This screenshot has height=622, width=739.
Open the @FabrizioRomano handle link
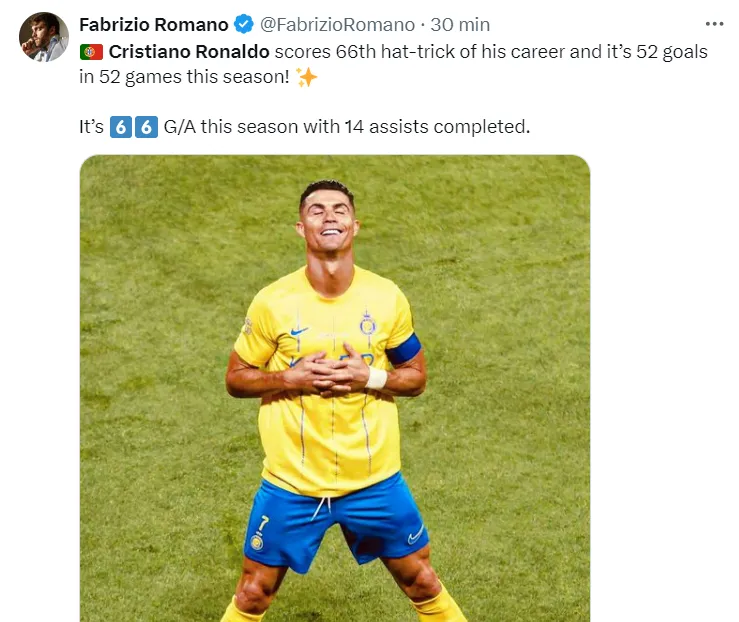point(338,24)
